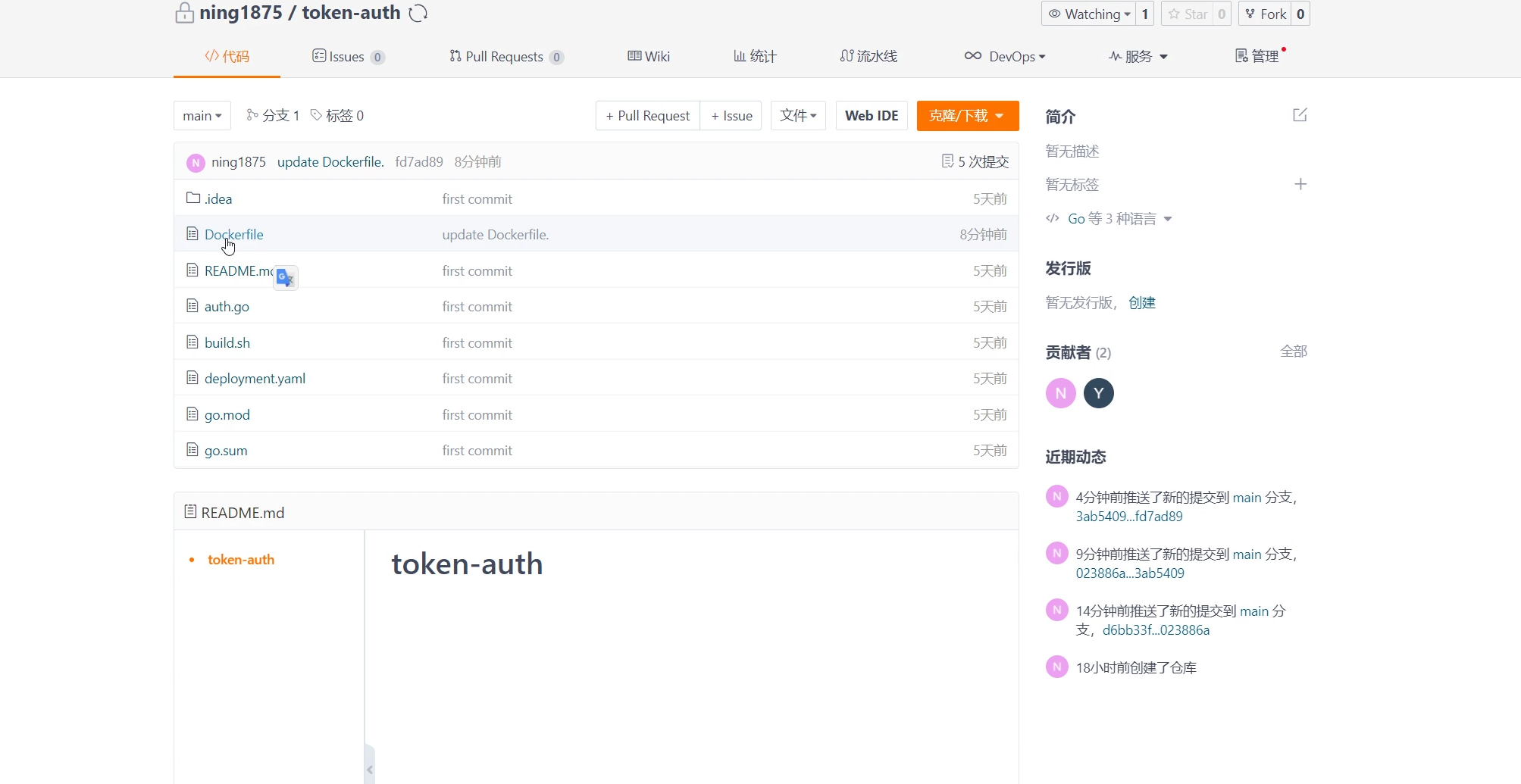View 全部 contributors
Screen dimensions: 1521x784
[1294, 351]
